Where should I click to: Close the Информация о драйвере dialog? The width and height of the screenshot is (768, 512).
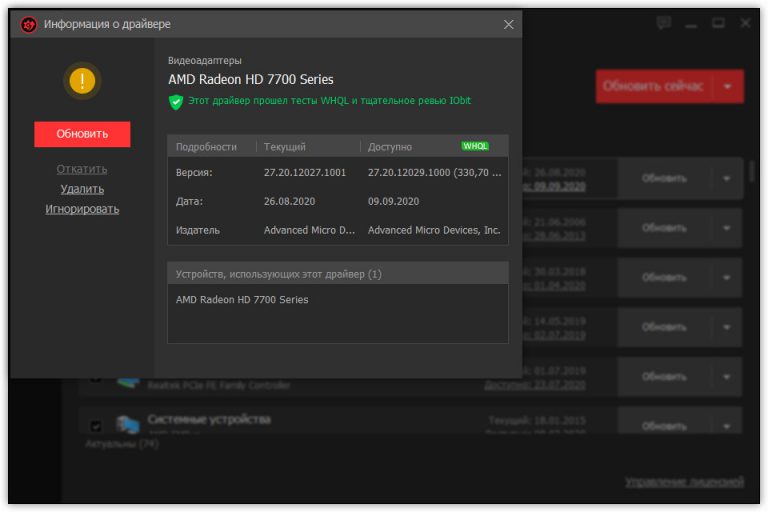point(508,24)
